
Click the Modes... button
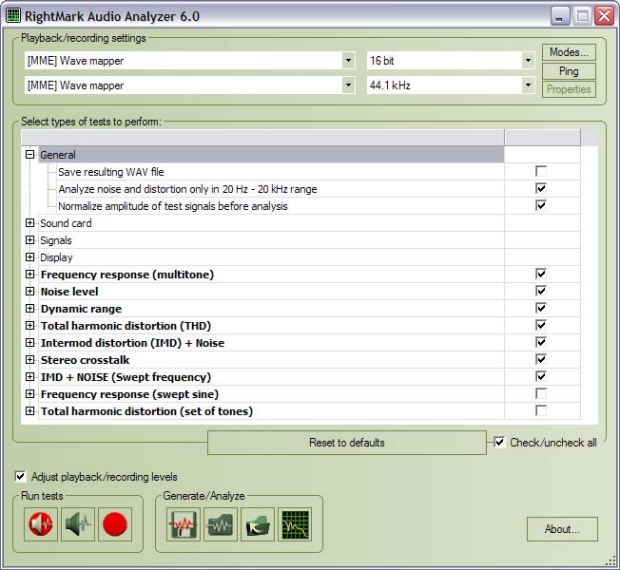pos(569,52)
